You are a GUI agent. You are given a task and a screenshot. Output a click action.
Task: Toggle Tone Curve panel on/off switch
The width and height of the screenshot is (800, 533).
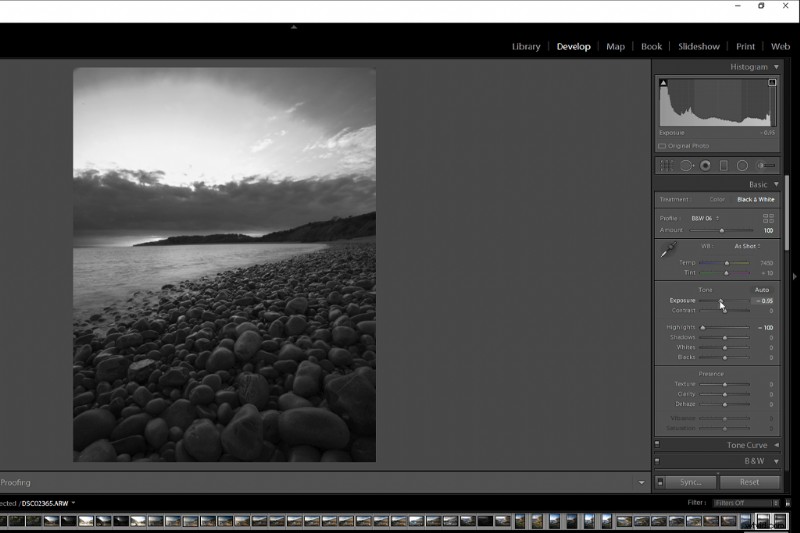pyautogui.click(x=657, y=445)
